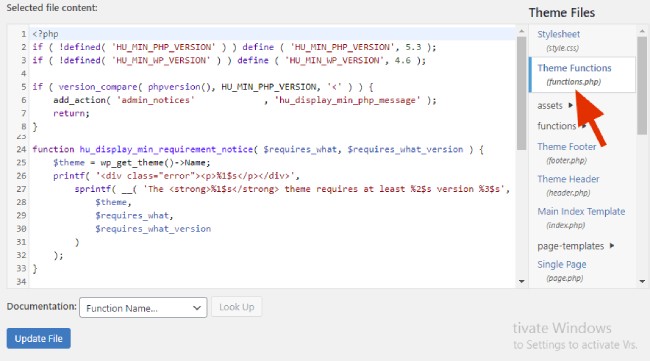
Task: Click 'hu_display_min_requirement_notice' function name
Action: (166, 149)
